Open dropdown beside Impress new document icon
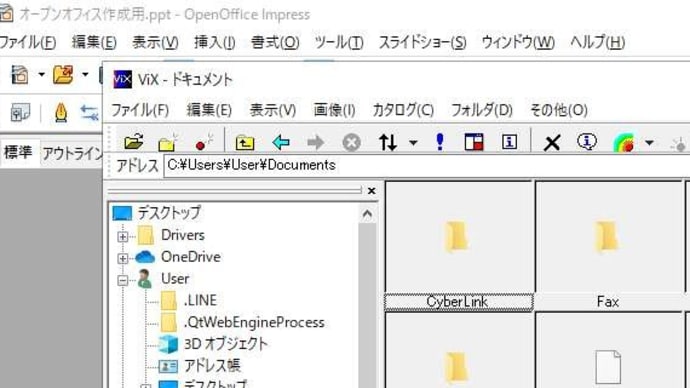The image size is (690, 388). click(x=41, y=74)
